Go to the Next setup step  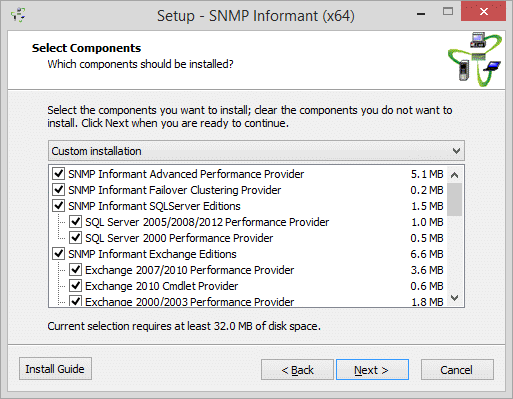(x=372, y=370)
